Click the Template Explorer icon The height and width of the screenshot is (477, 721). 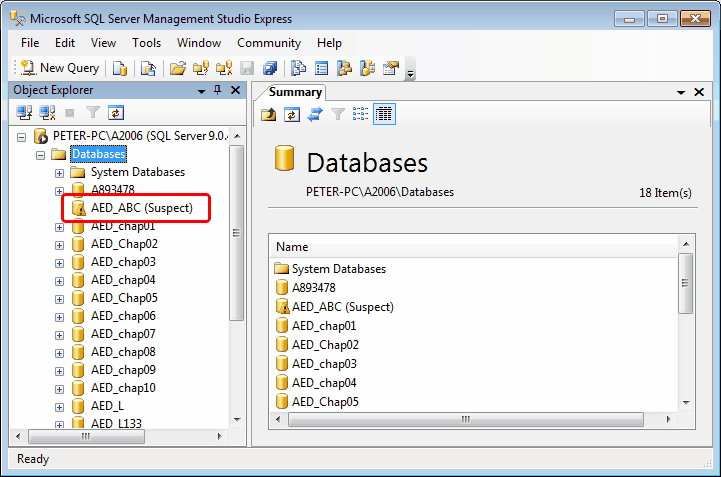click(x=367, y=69)
